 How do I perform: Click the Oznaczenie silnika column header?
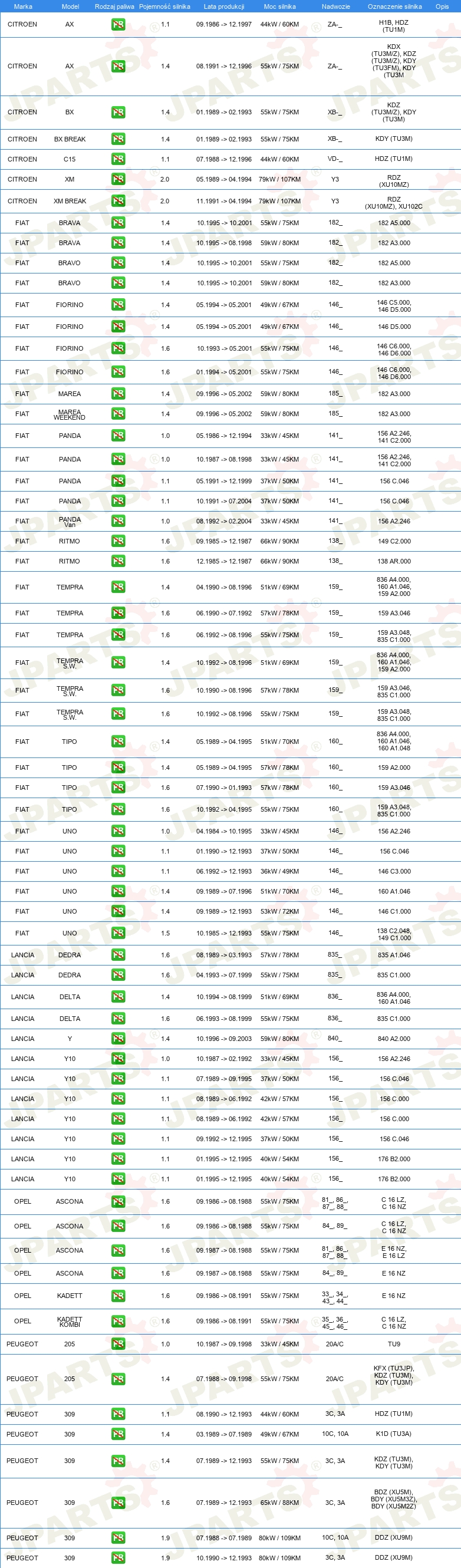click(394, 6)
